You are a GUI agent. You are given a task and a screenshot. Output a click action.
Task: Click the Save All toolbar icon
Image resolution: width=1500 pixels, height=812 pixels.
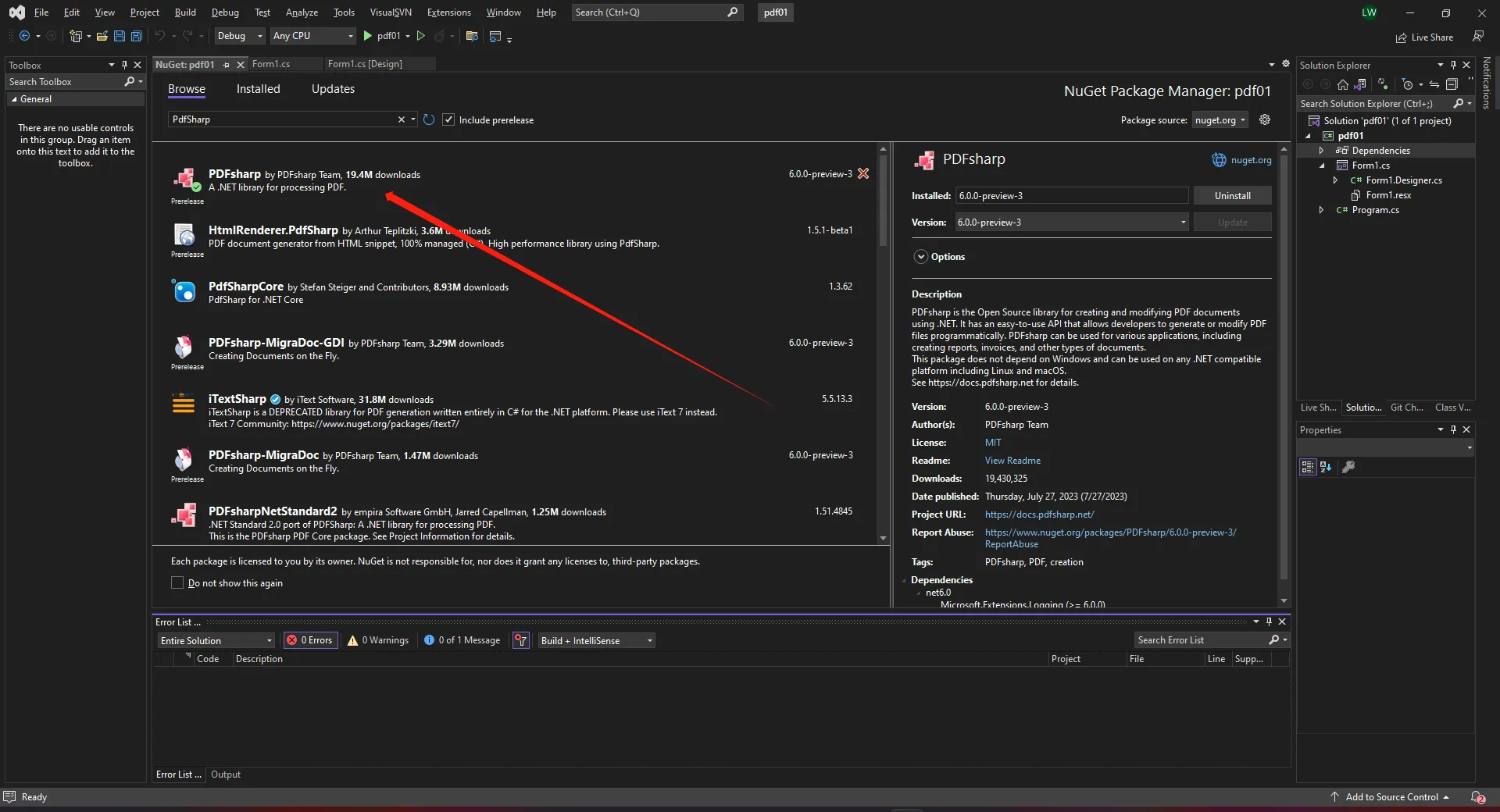(137, 36)
